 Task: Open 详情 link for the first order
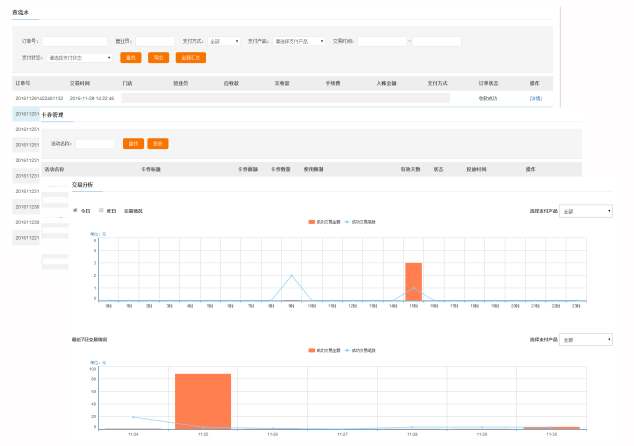pos(534,99)
